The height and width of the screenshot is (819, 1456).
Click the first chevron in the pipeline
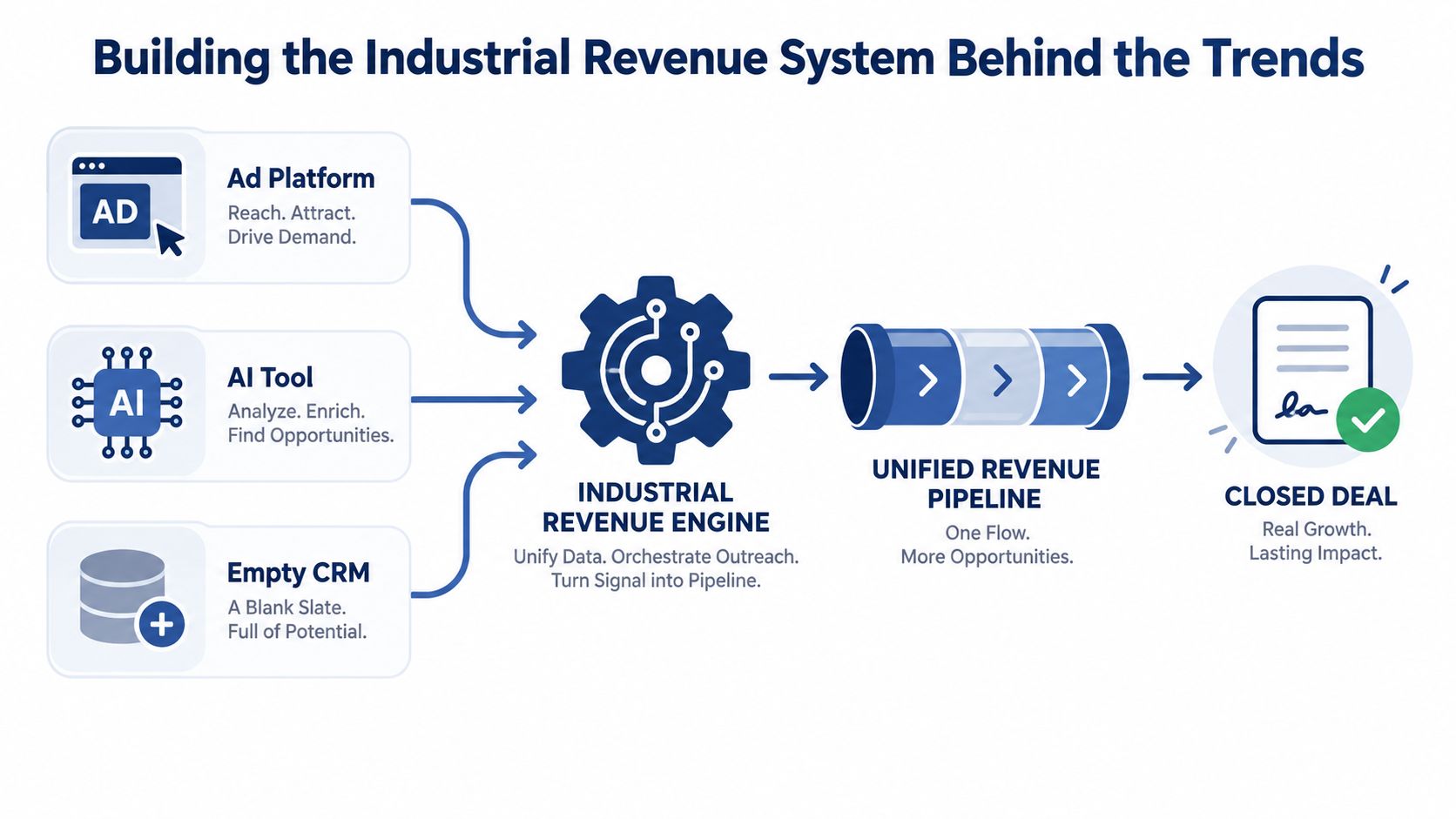tap(928, 380)
